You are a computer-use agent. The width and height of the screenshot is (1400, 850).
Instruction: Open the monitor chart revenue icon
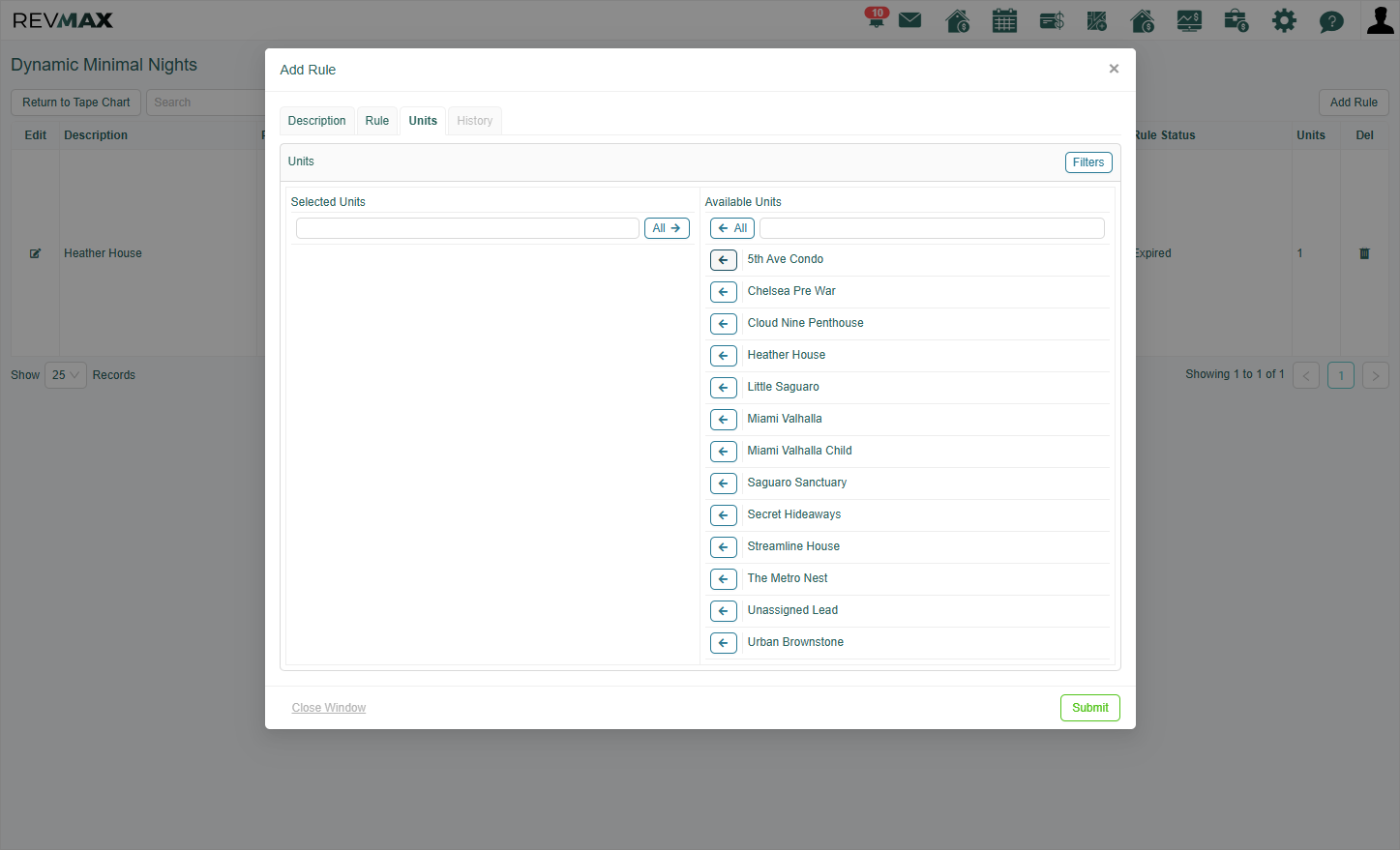tap(1189, 20)
